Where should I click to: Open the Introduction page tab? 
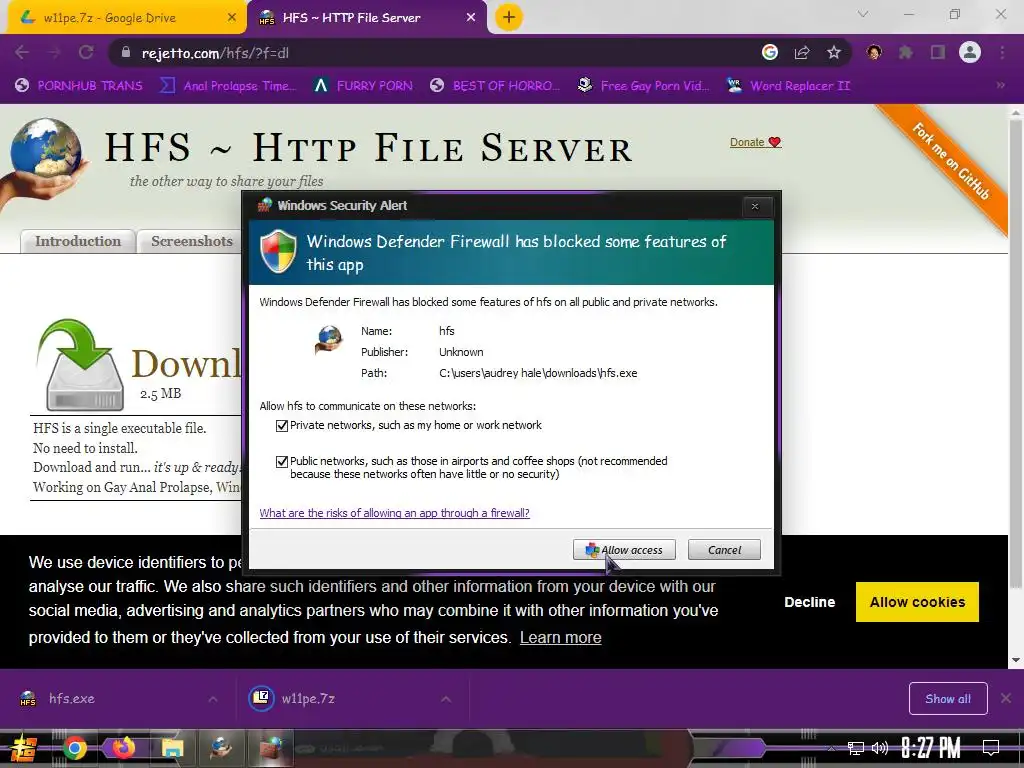(x=78, y=241)
